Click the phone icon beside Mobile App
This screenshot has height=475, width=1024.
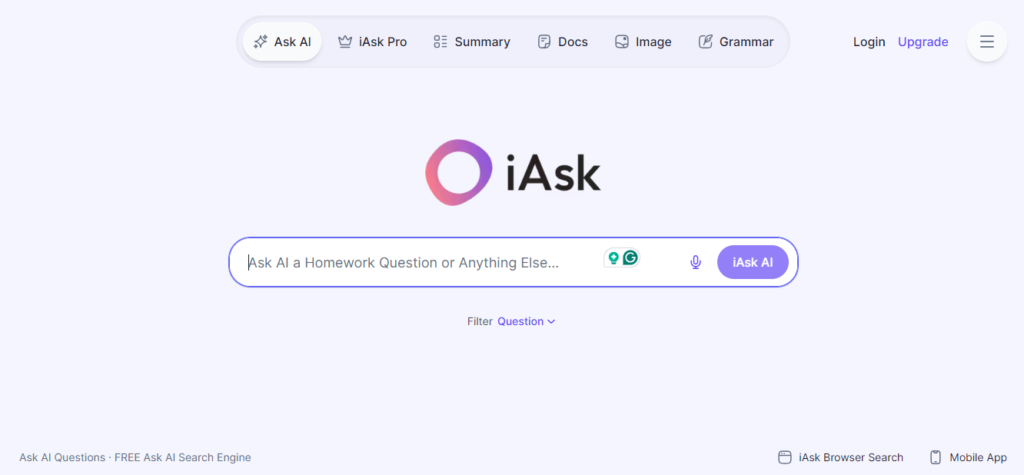point(936,457)
